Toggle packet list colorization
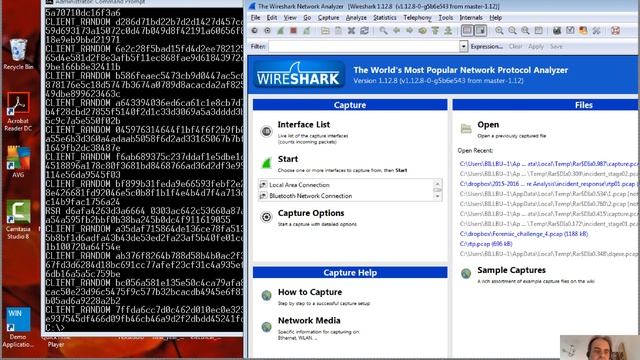The width and height of the screenshot is (640, 360). click(467, 31)
